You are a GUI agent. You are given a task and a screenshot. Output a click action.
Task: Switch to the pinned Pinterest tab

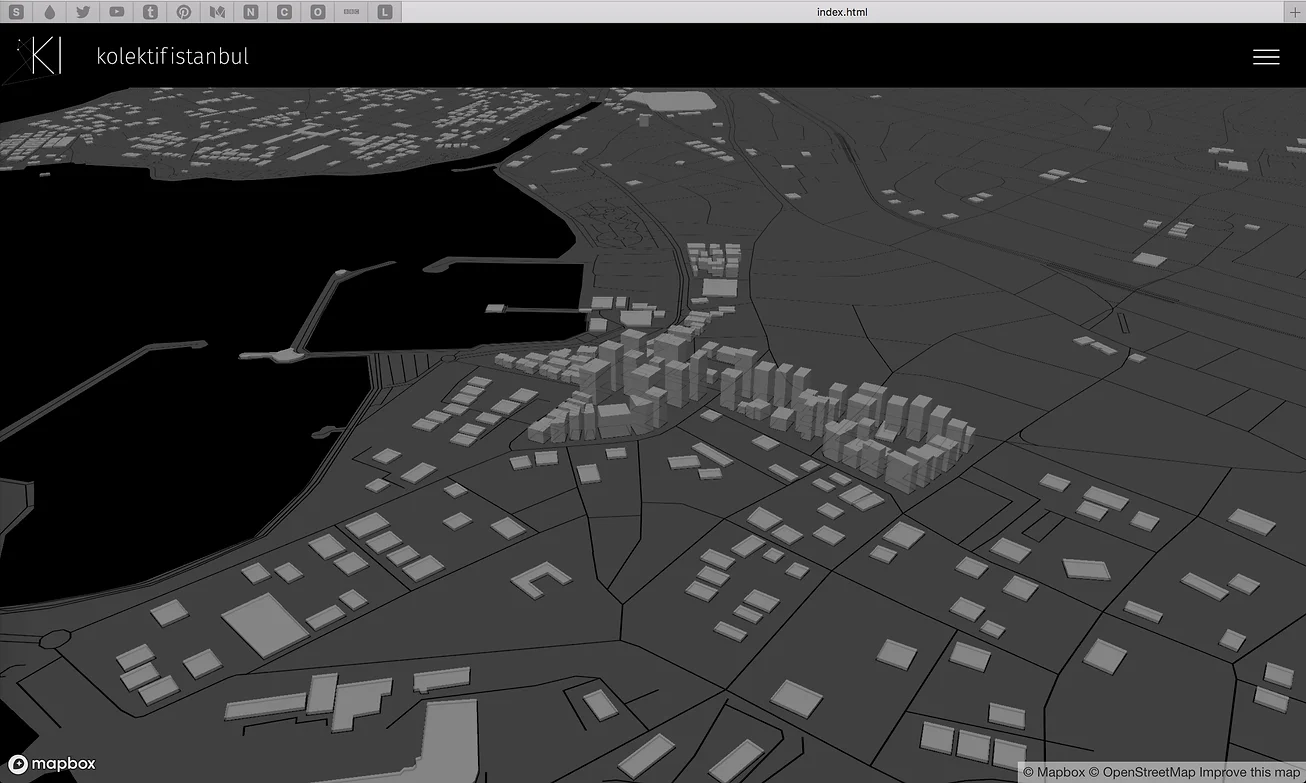pyautogui.click(x=184, y=12)
